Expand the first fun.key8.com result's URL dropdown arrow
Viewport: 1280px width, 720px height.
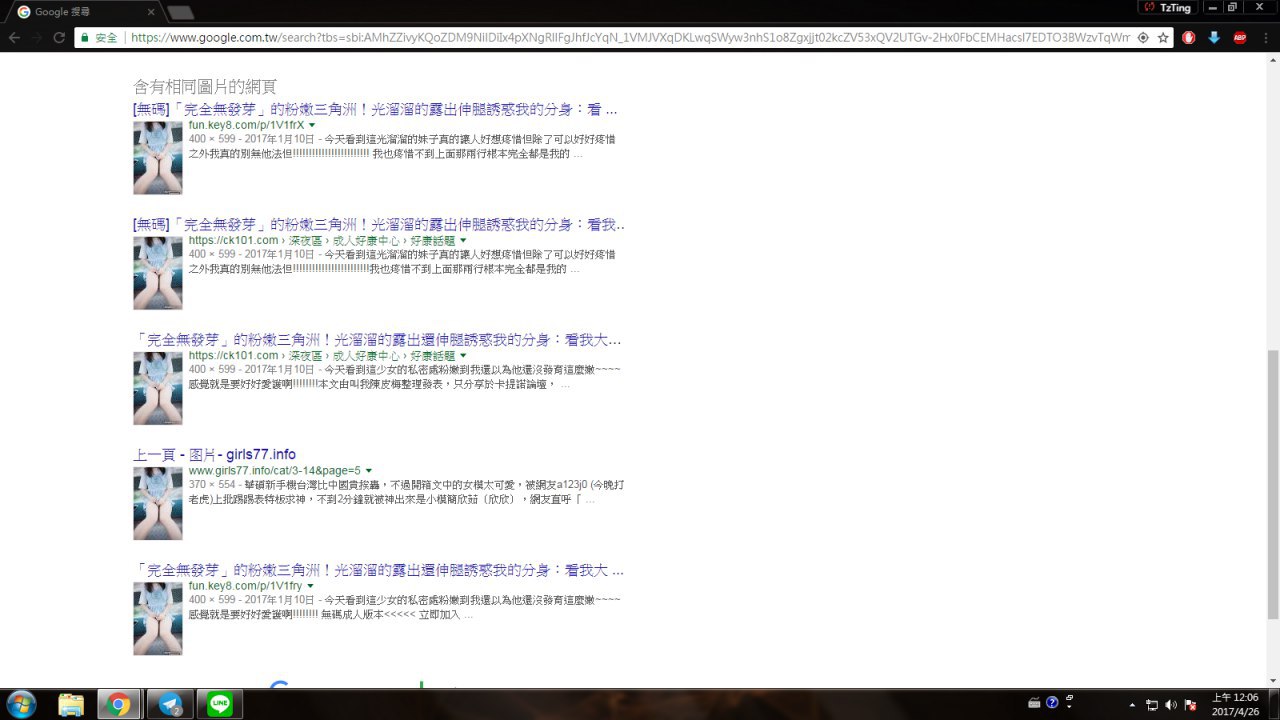[312, 125]
